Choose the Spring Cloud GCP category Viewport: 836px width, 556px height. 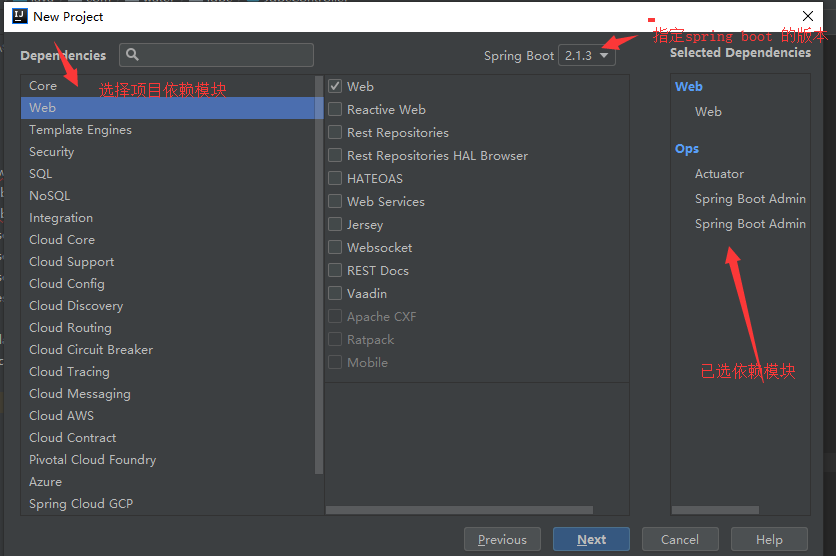coord(168,503)
